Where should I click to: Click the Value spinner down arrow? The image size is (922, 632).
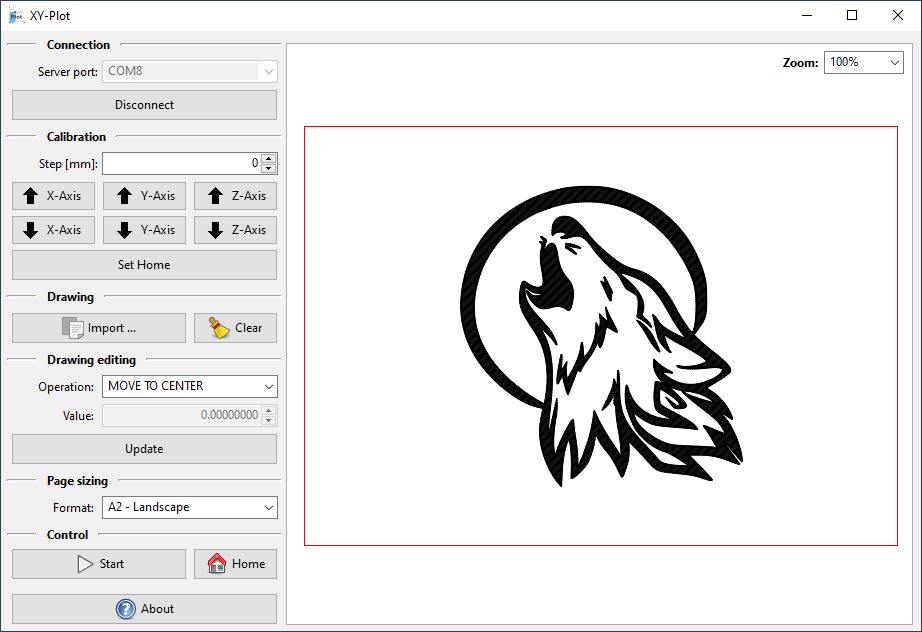[269, 420]
